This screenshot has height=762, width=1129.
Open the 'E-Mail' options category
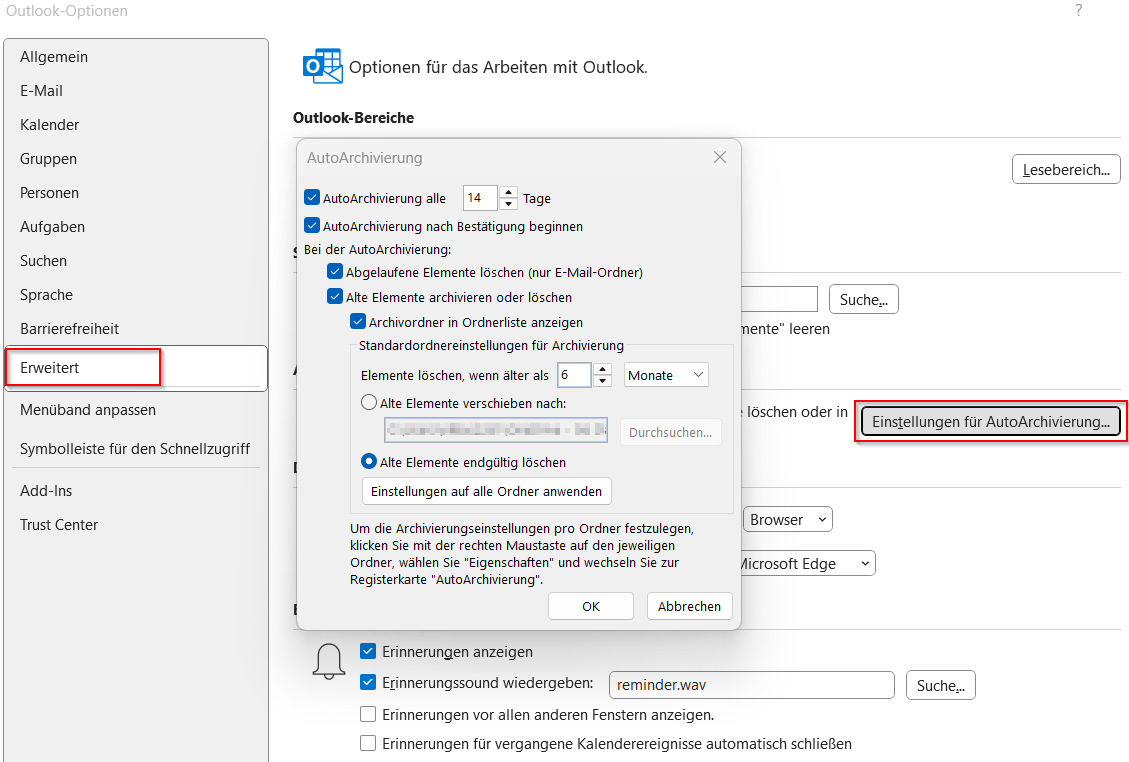click(41, 91)
